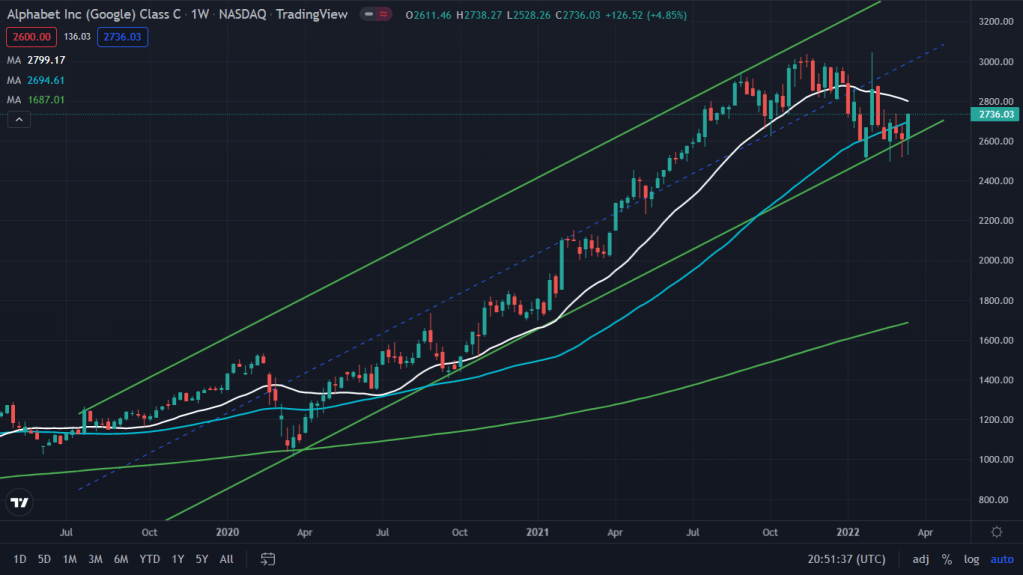Toggle log scale mode
1023x575 pixels.
point(971,558)
